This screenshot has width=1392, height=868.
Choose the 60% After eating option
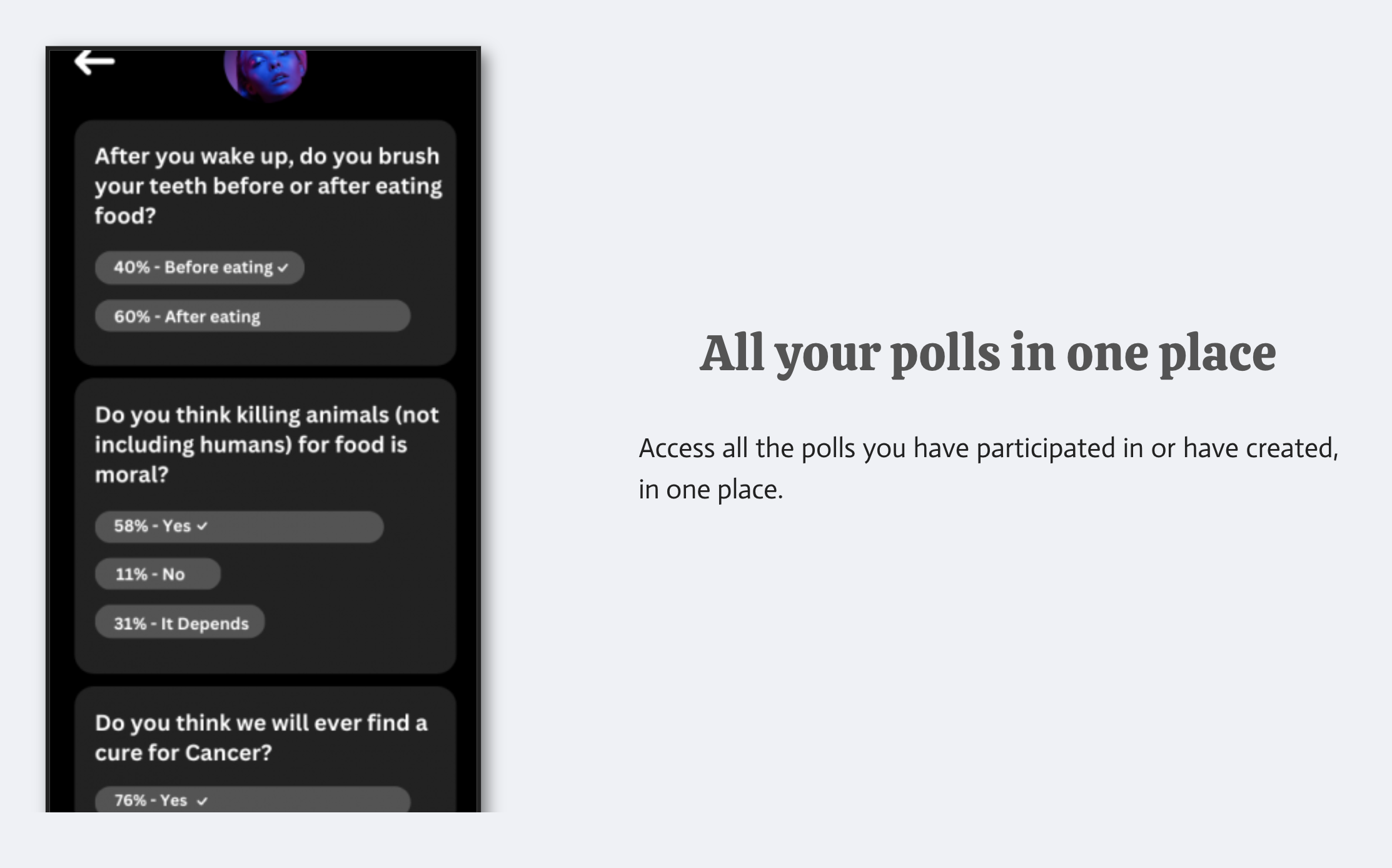coord(252,316)
